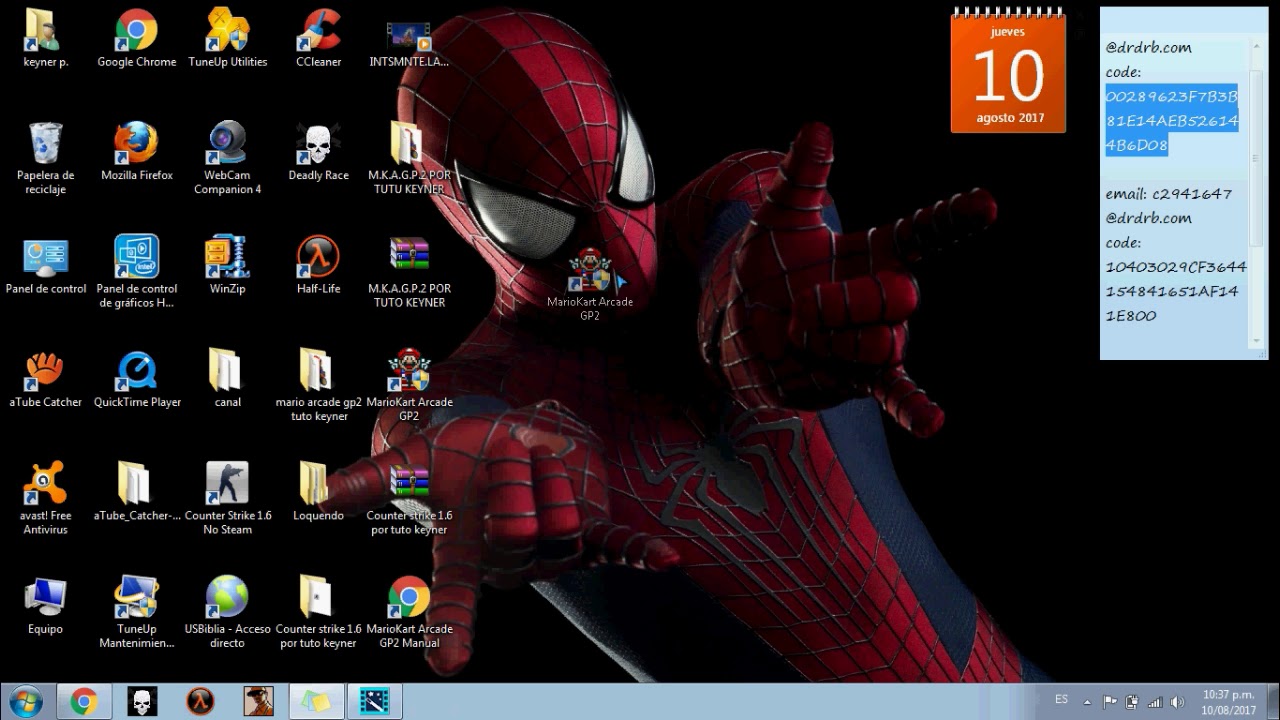
Task: Select the WinZip desktop shortcut
Action: coord(227,266)
